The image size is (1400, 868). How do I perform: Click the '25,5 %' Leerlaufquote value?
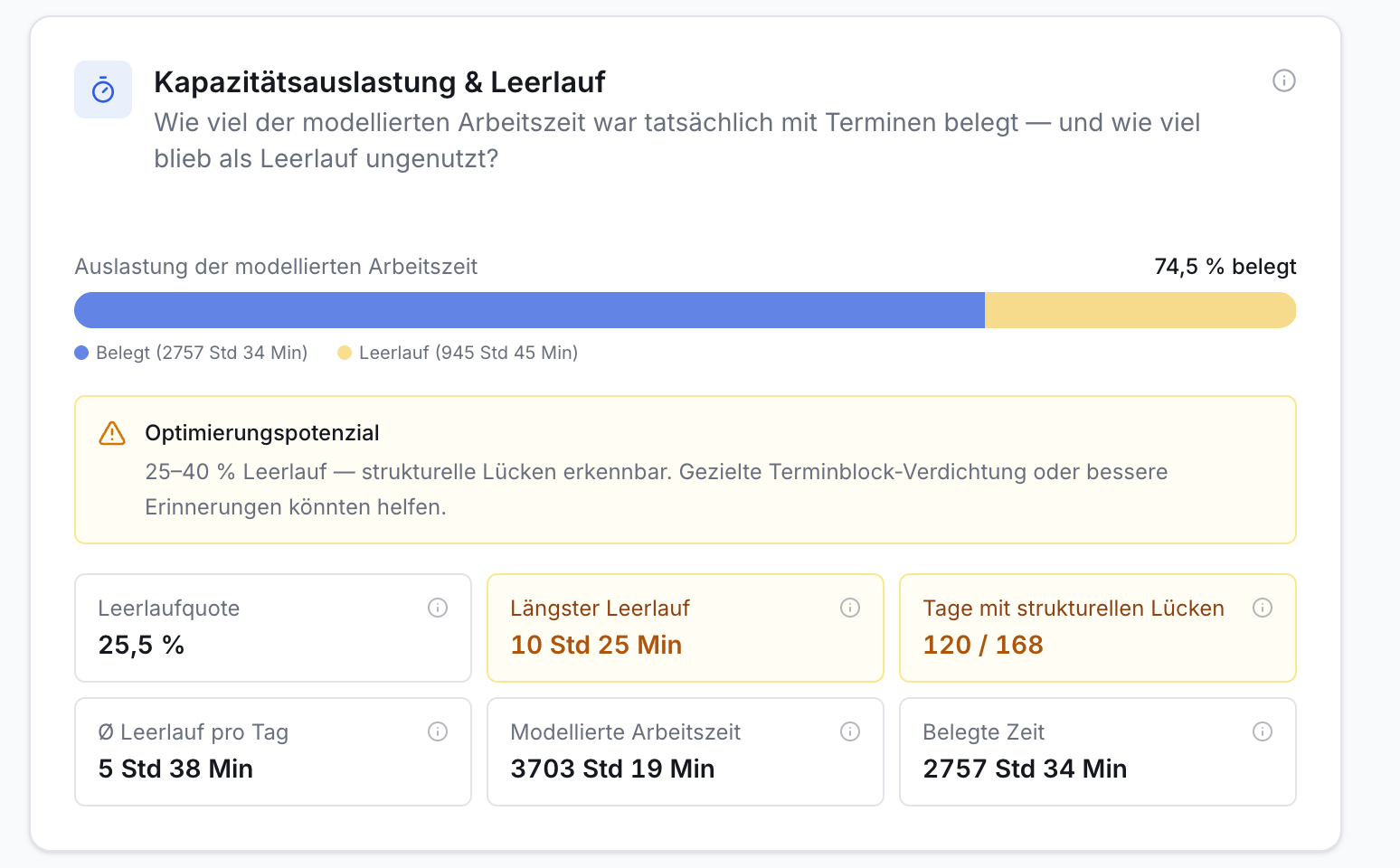click(x=141, y=645)
